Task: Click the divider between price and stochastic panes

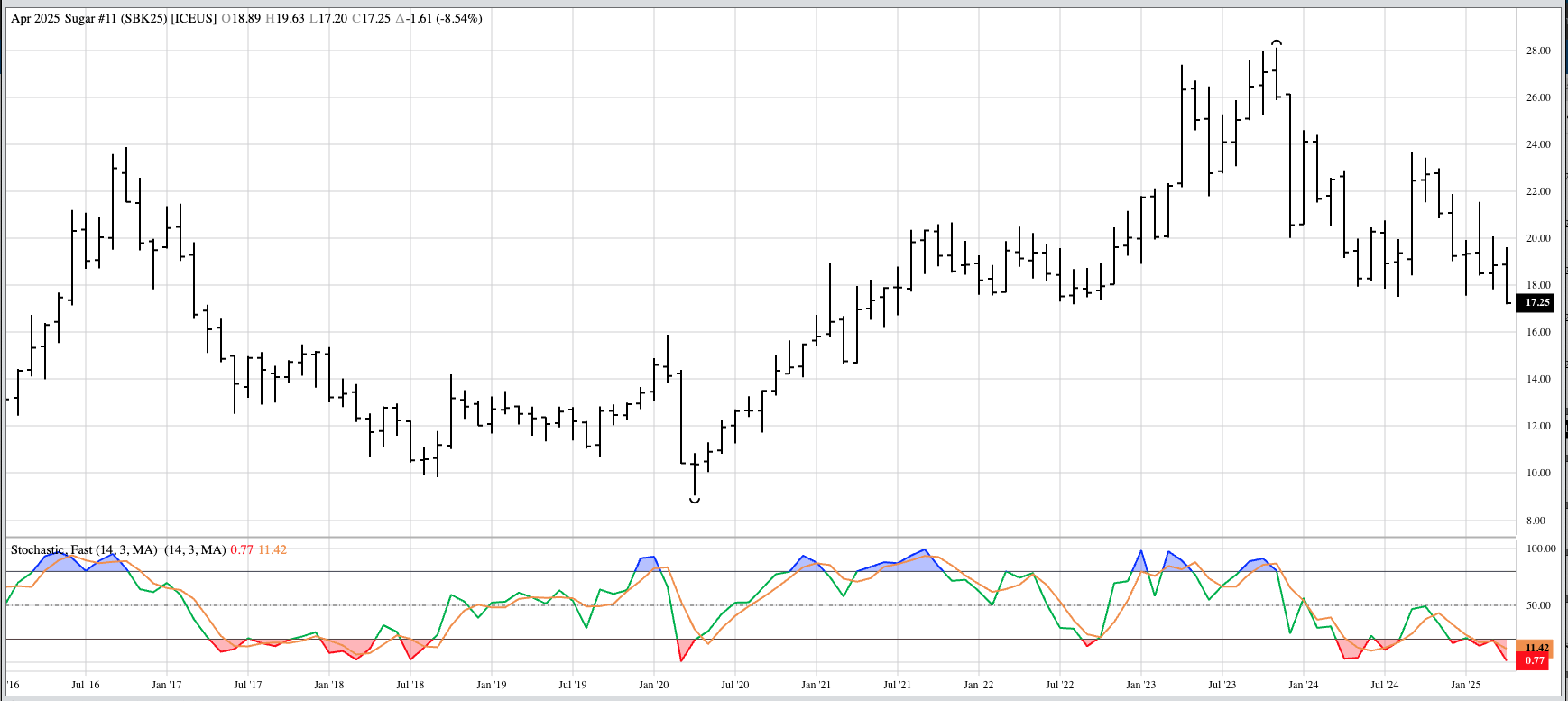Action: (758, 538)
